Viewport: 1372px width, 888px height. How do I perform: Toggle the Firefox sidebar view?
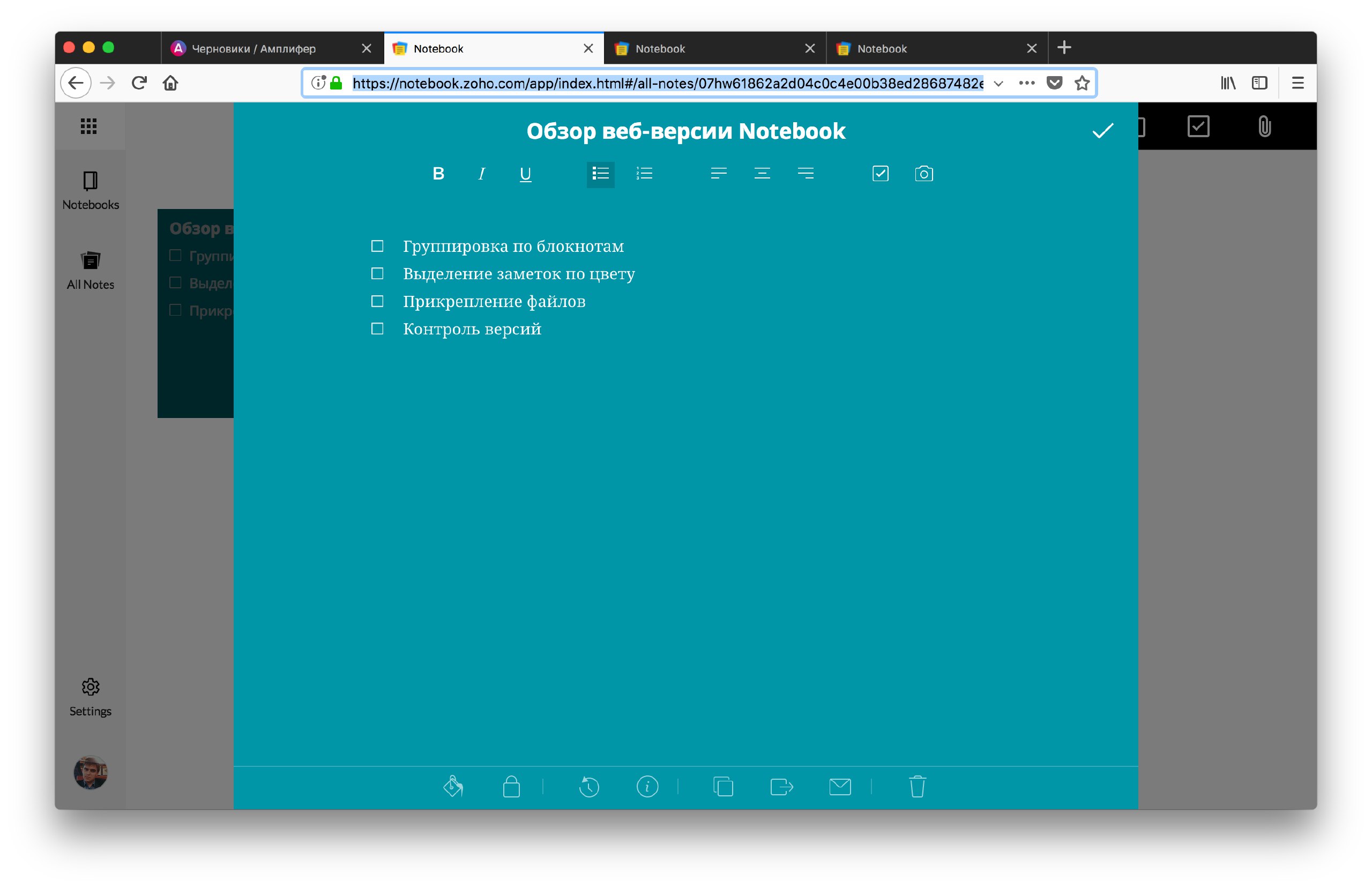coord(1259,83)
